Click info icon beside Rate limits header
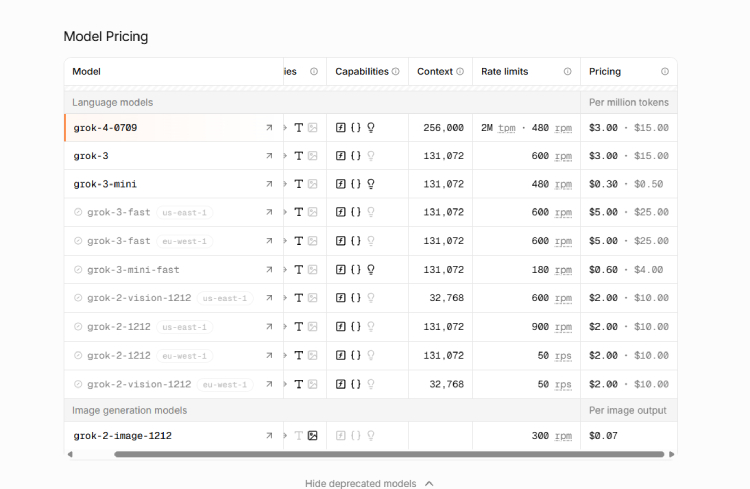The width and height of the screenshot is (750, 489). 567,71
